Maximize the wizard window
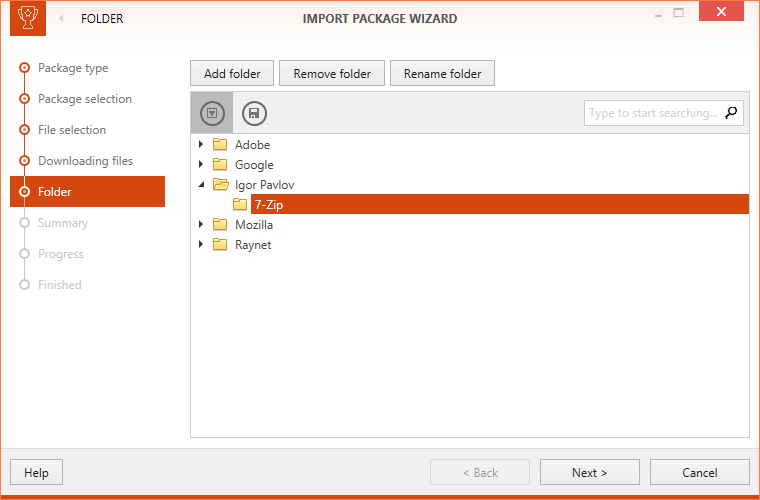Viewport: 760px width, 500px height. click(679, 13)
